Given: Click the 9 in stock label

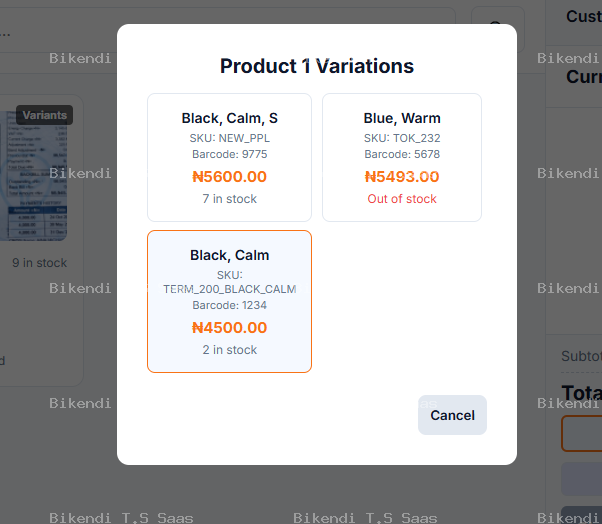Looking at the screenshot, I should coord(40,263).
